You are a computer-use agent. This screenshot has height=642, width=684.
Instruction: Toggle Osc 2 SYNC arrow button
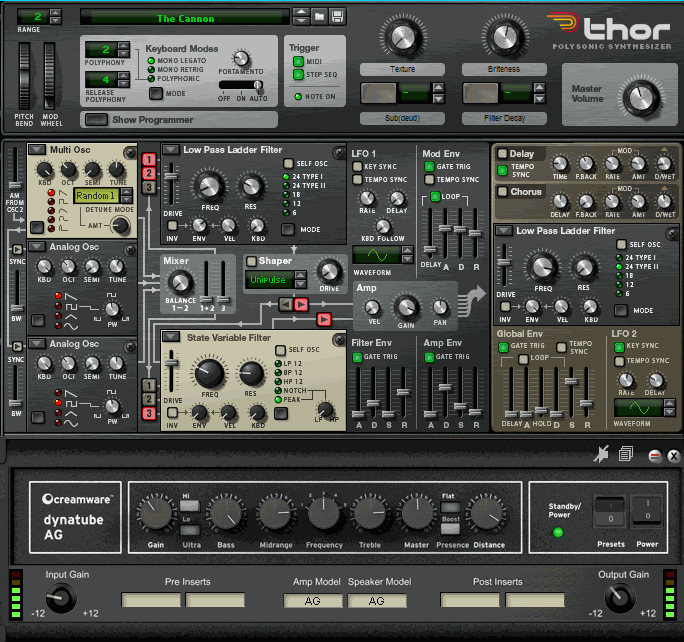click(17, 249)
